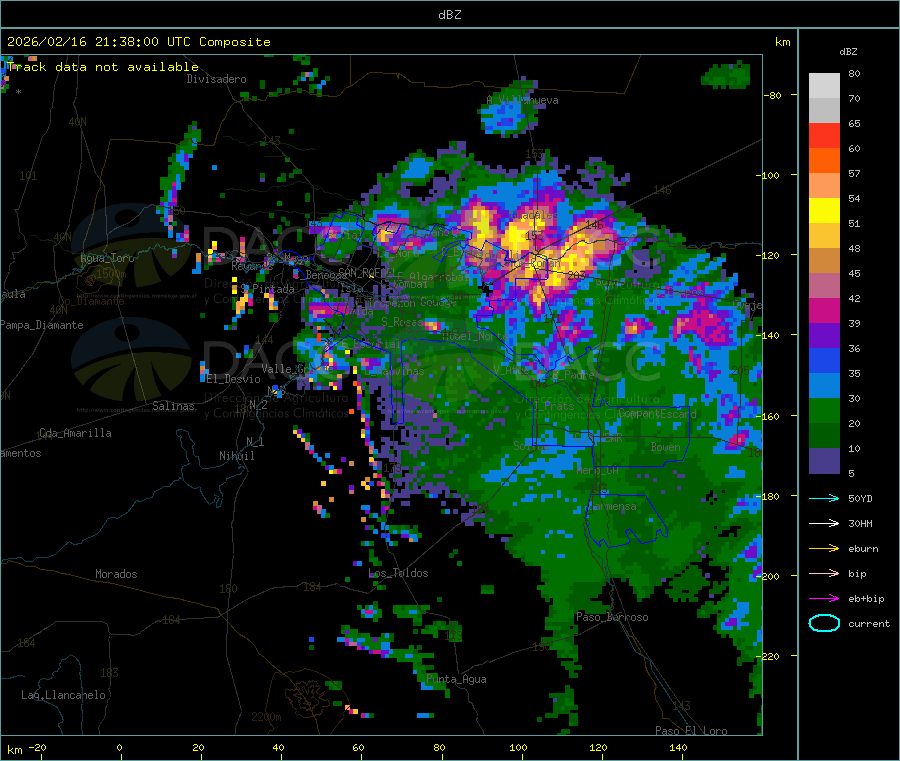
Task: Click the 'dBZ' title at the top
Action: 449,15
